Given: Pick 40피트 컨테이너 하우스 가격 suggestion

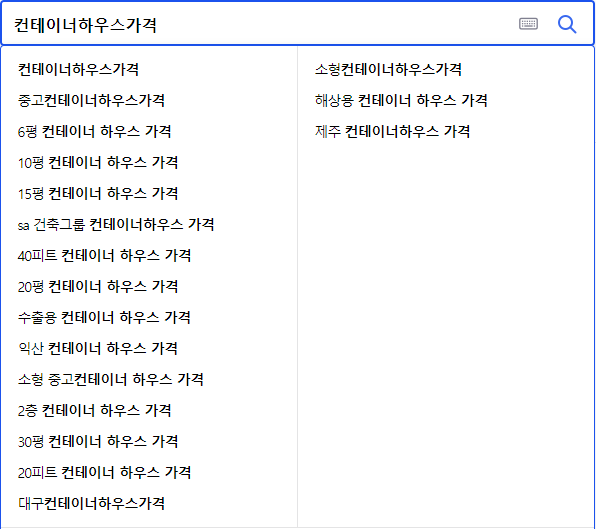Looking at the screenshot, I should [x=104, y=256].
